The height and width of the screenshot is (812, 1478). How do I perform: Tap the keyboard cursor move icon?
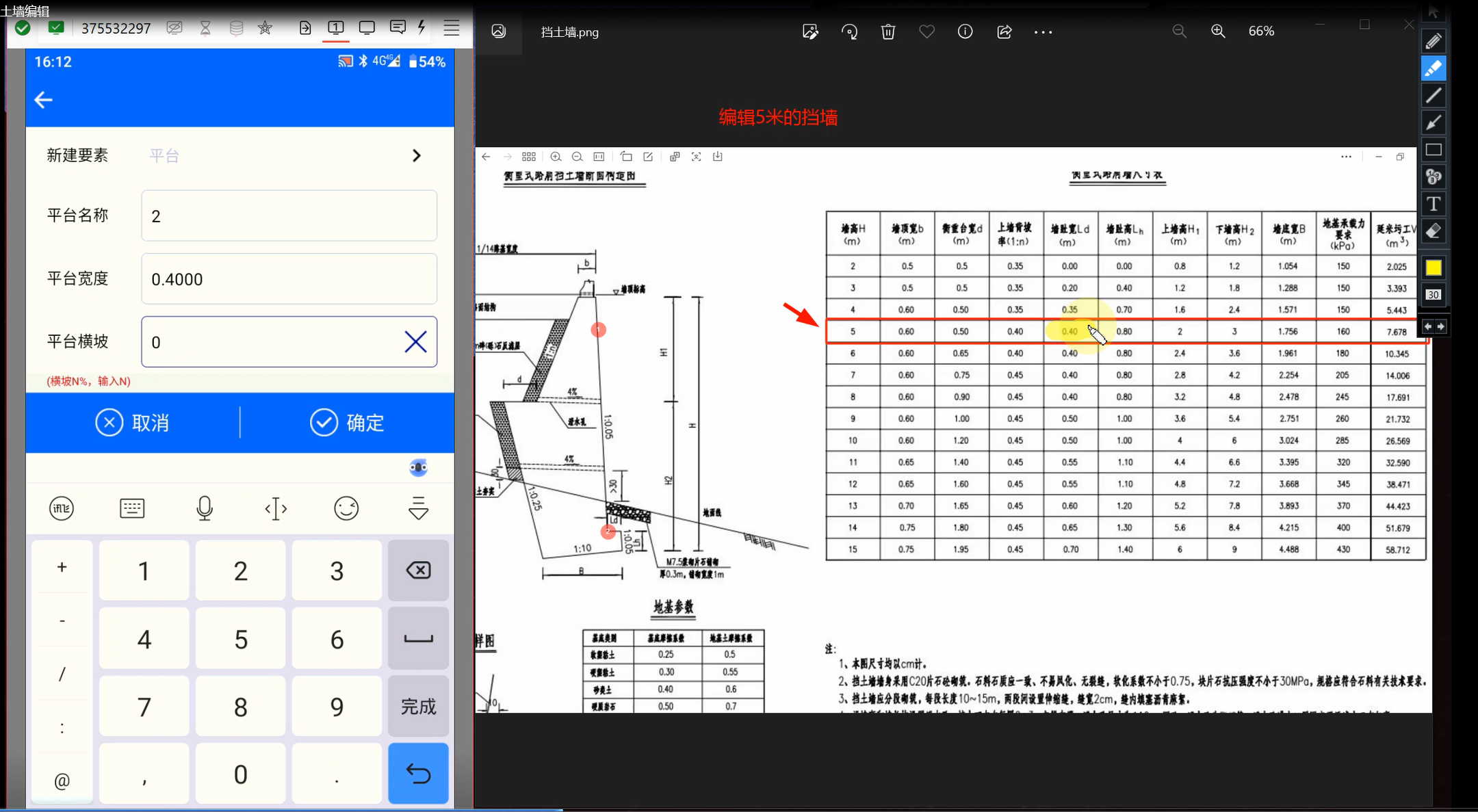click(276, 508)
